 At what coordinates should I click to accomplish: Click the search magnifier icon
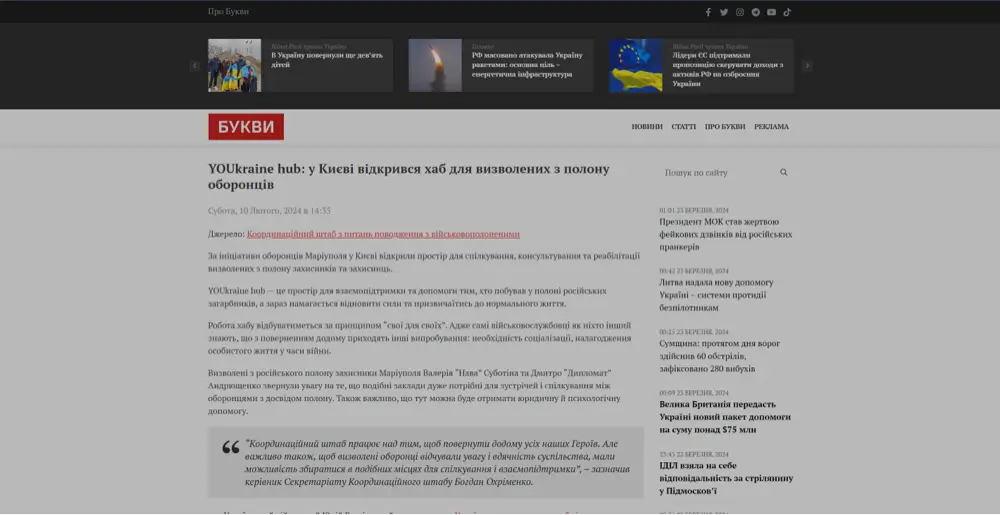(x=784, y=173)
